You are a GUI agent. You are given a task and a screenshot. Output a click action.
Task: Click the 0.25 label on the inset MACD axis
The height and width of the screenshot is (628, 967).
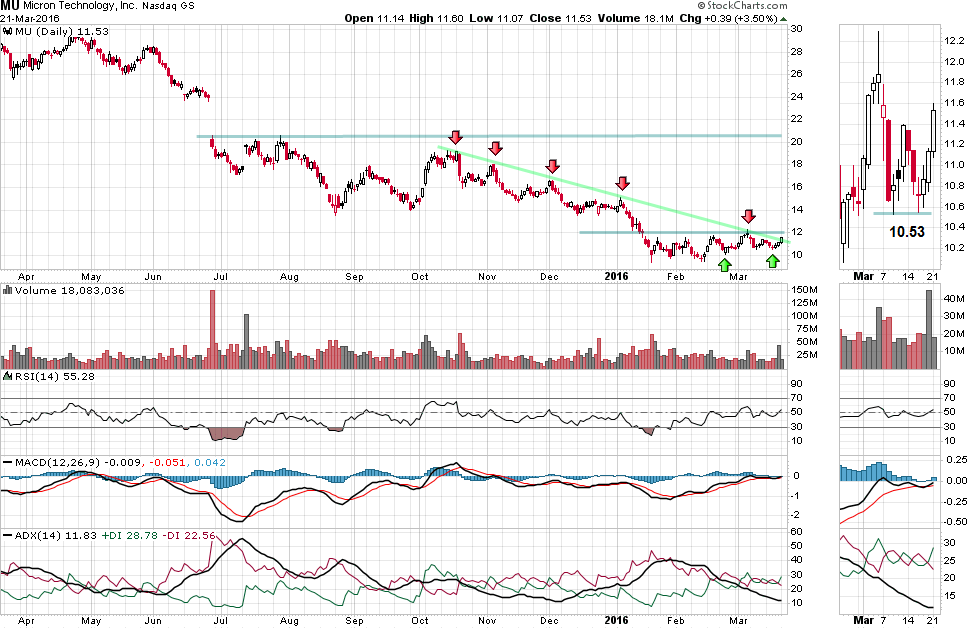click(955, 460)
